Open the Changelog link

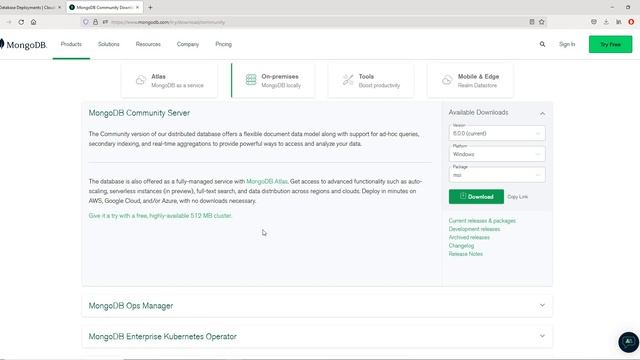(x=461, y=246)
